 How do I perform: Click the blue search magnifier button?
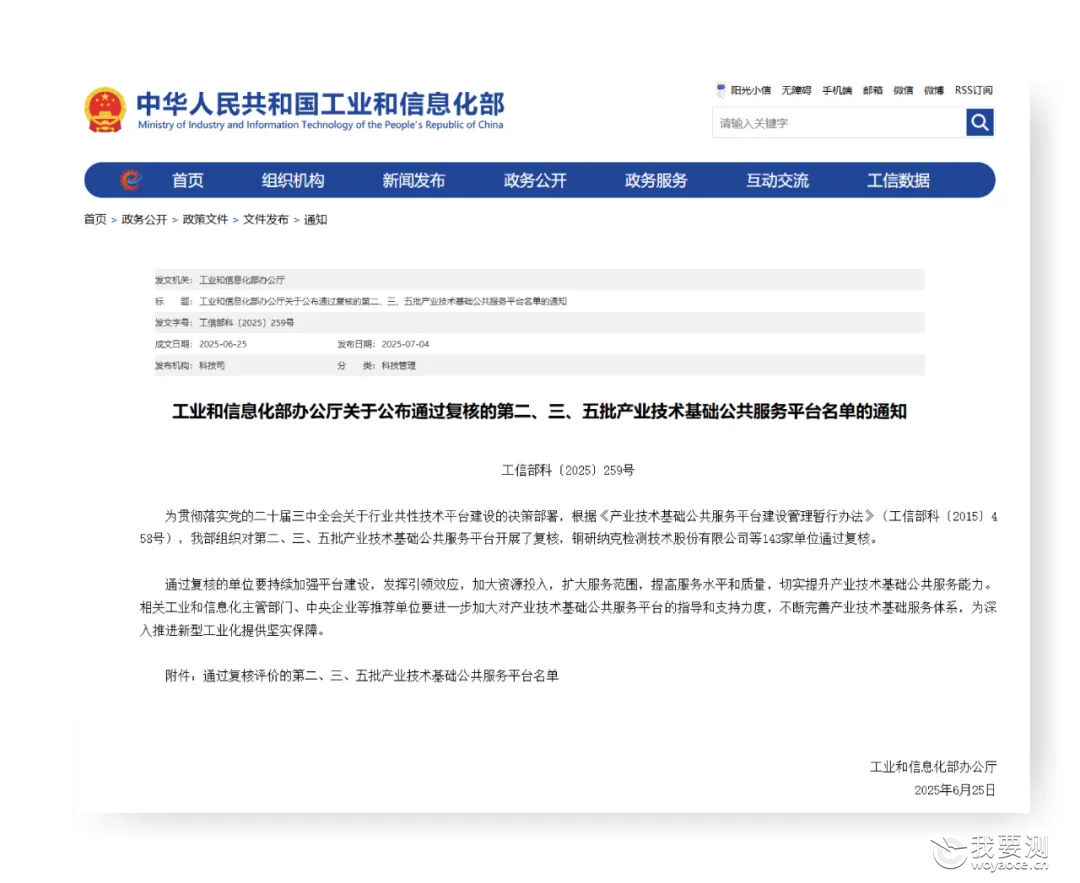pos(979,123)
